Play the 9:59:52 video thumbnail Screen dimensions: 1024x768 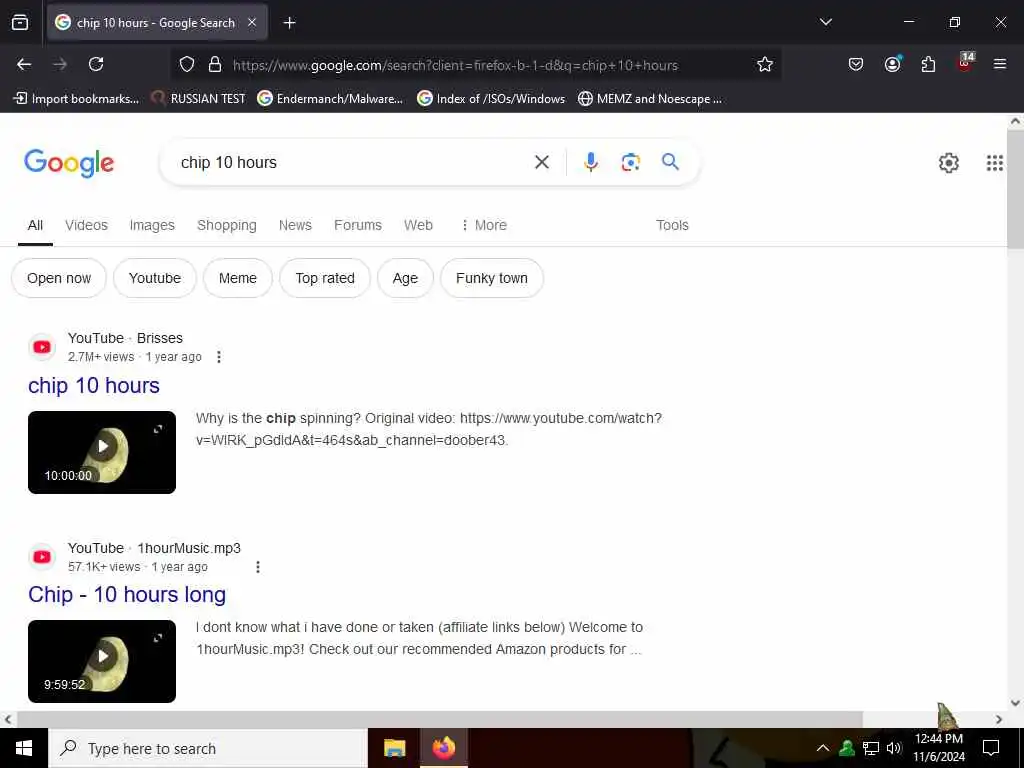[102, 662]
